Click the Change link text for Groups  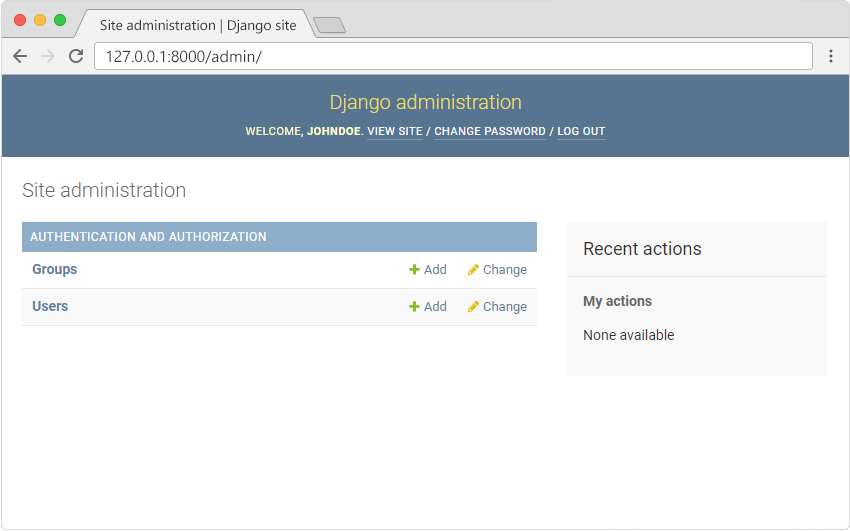[504, 270]
